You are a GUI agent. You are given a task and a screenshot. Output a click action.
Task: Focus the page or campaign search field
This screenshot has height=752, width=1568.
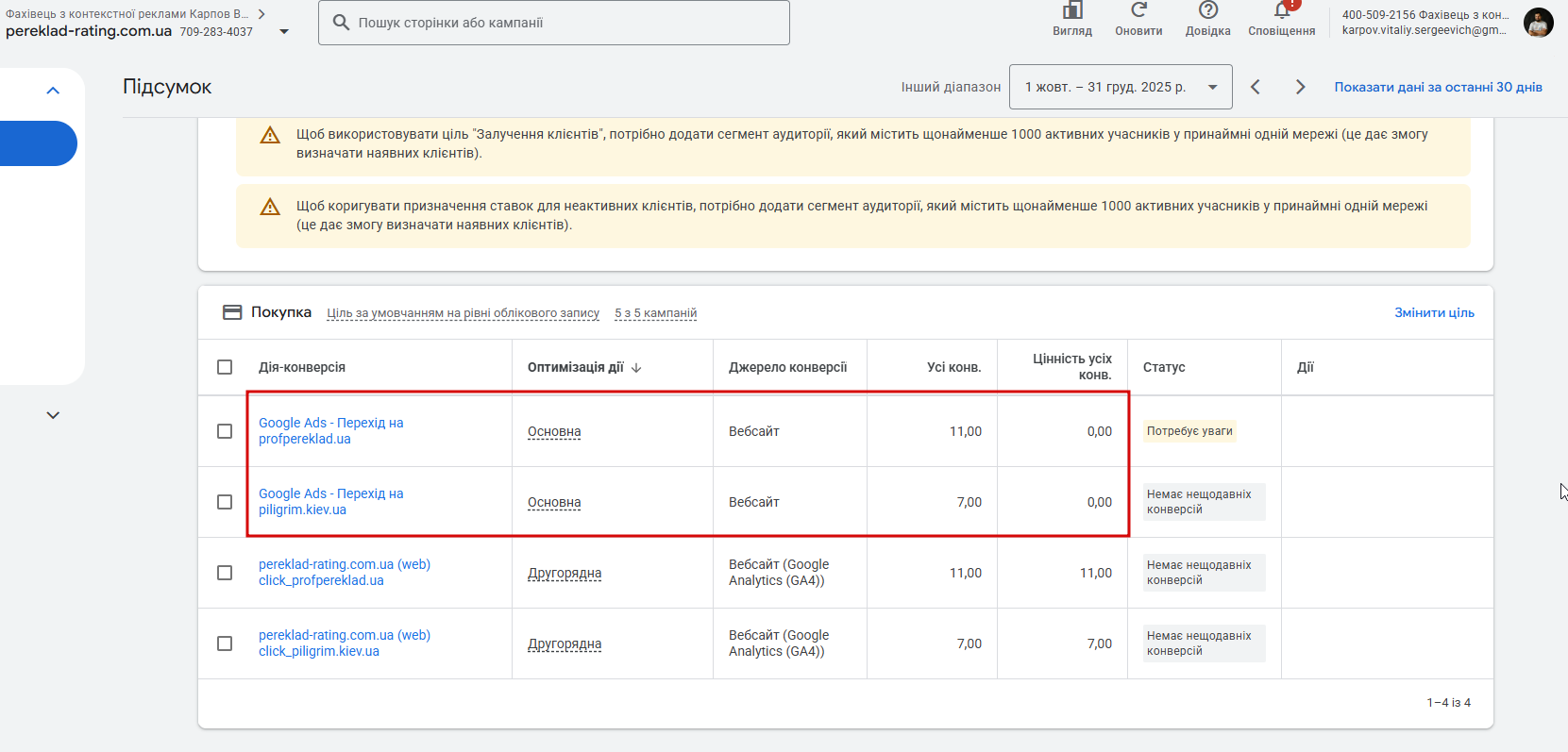click(566, 23)
